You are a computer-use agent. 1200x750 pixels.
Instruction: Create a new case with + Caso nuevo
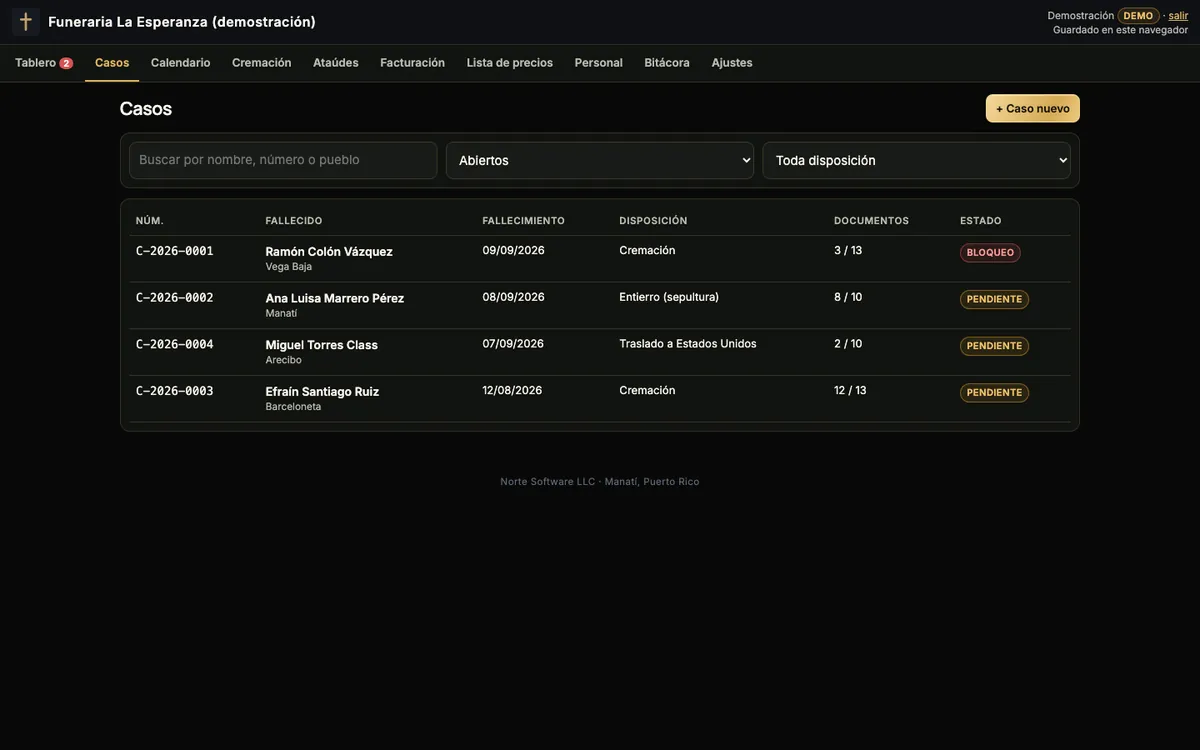pyautogui.click(x=1033, y=108)
